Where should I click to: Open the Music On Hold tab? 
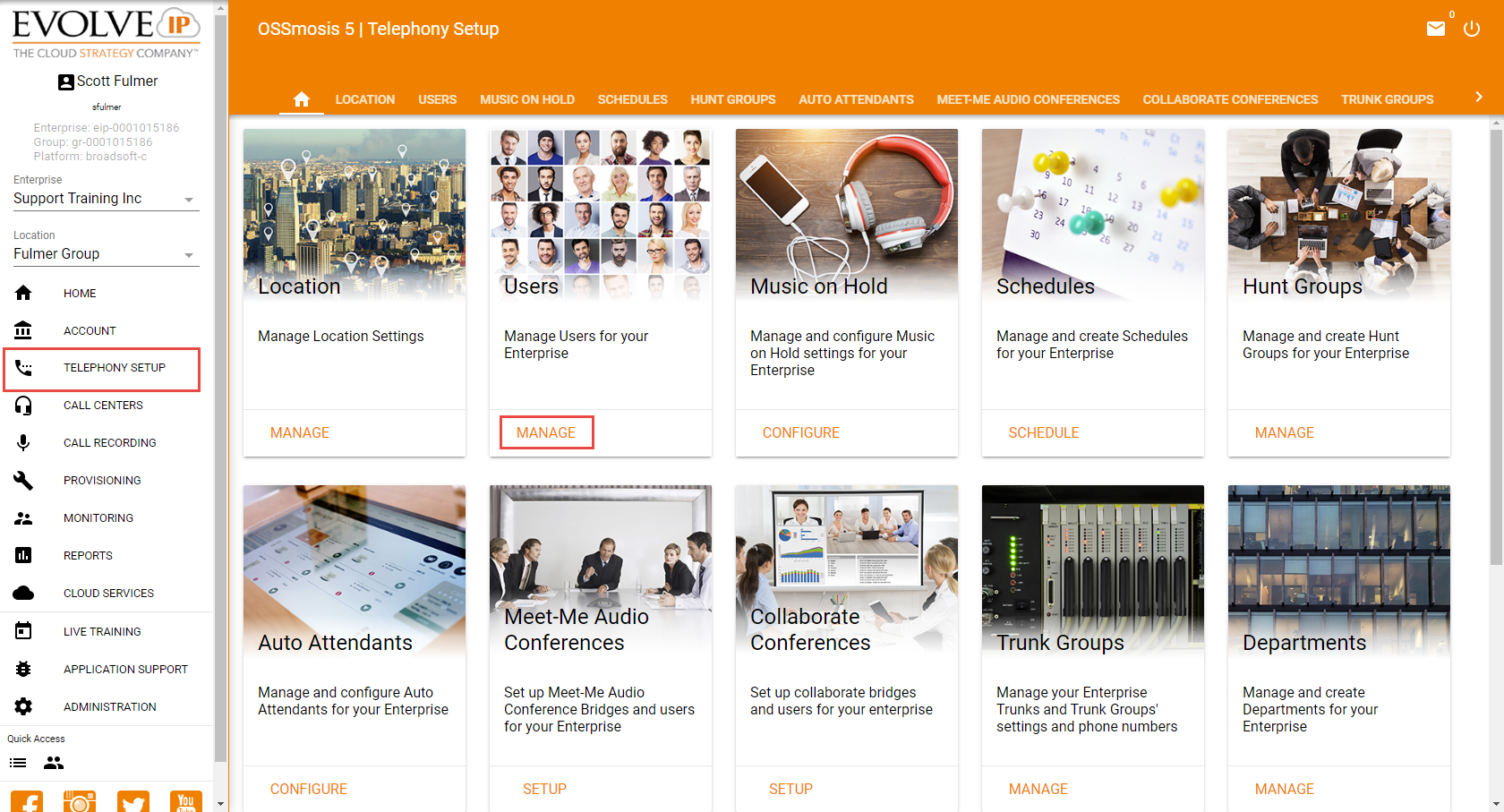point(526,99)
